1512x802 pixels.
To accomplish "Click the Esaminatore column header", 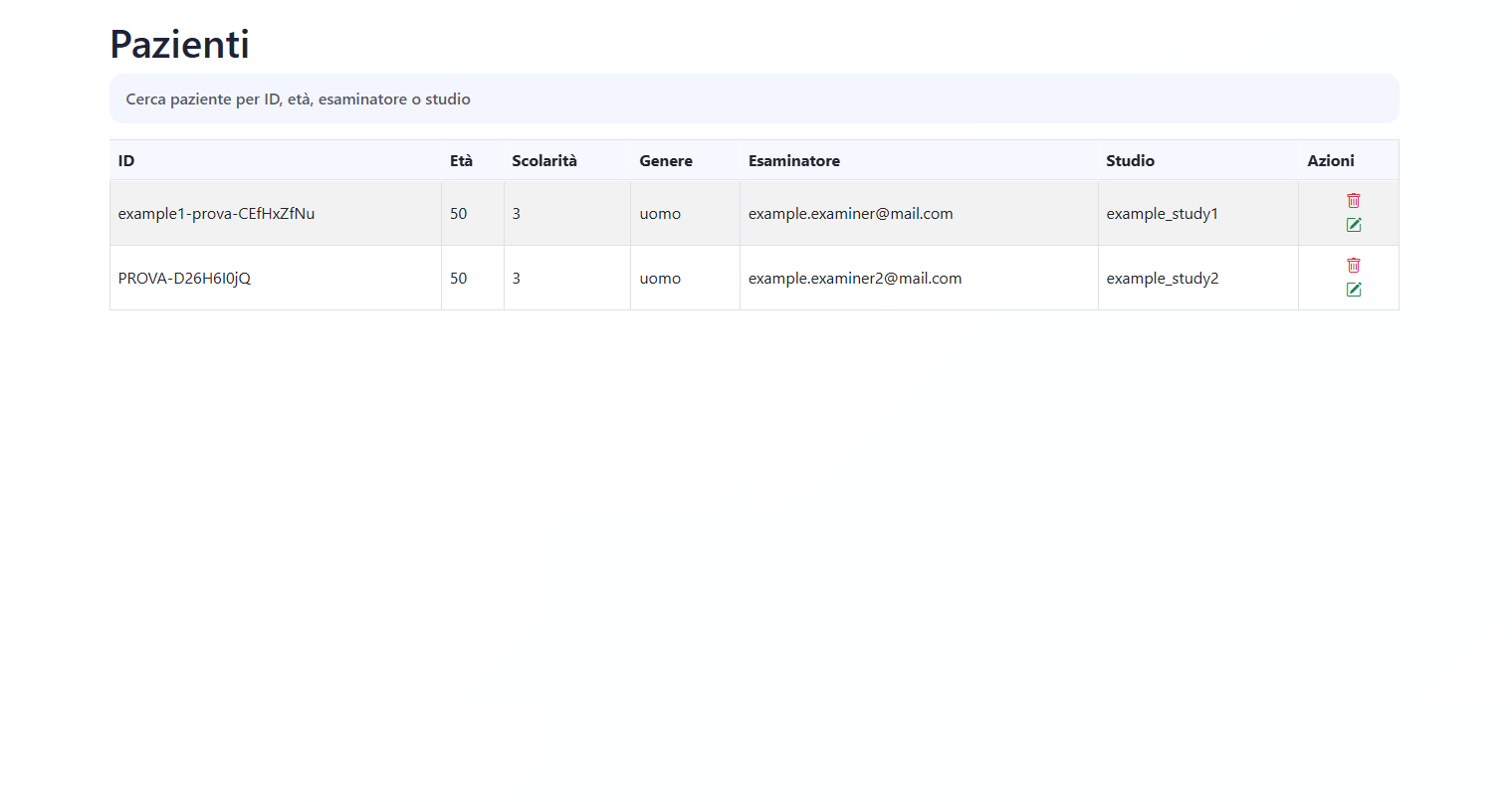I will pos(794,161).
